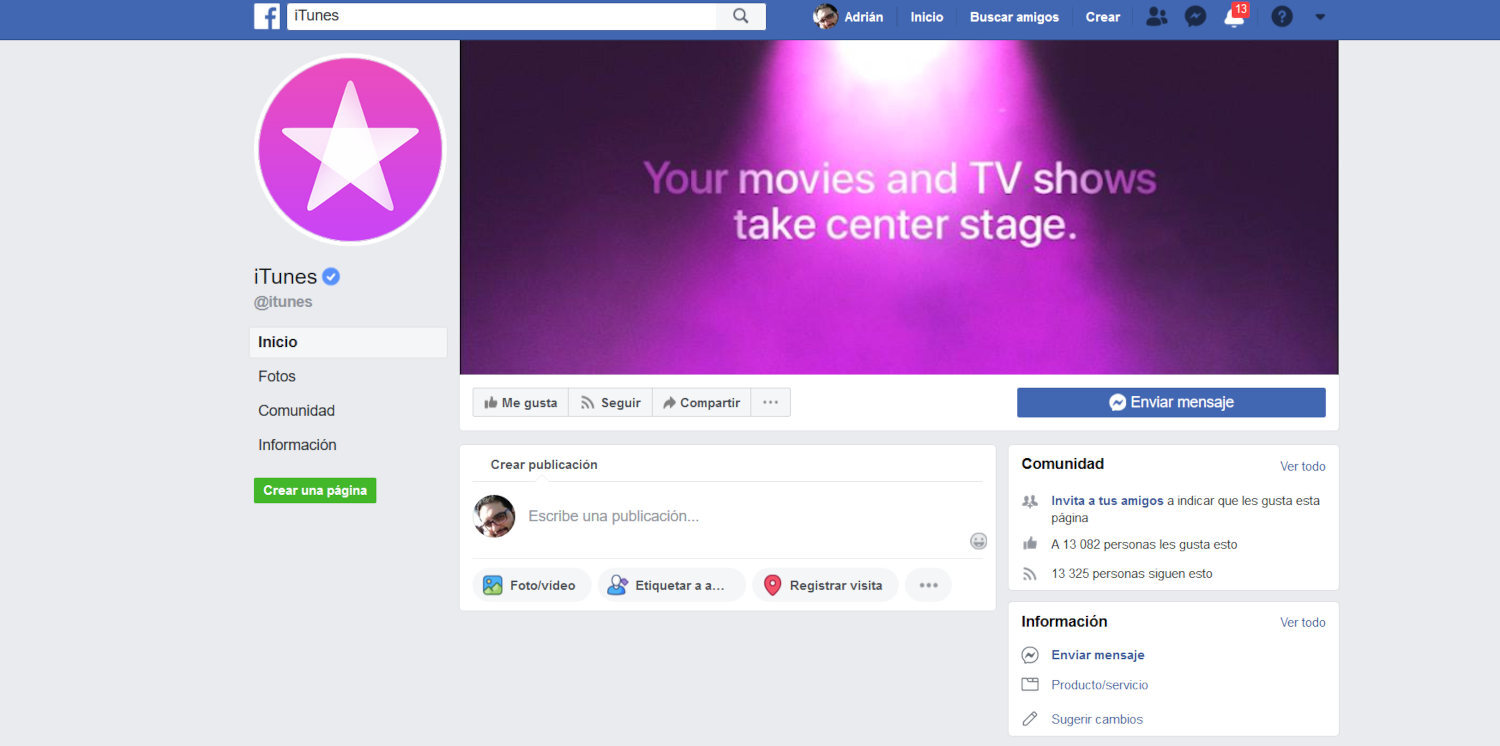Open notifications bell with 13 badge
The height and width of the screenshot is (746, 1500).
click(x=1234, y=17)
